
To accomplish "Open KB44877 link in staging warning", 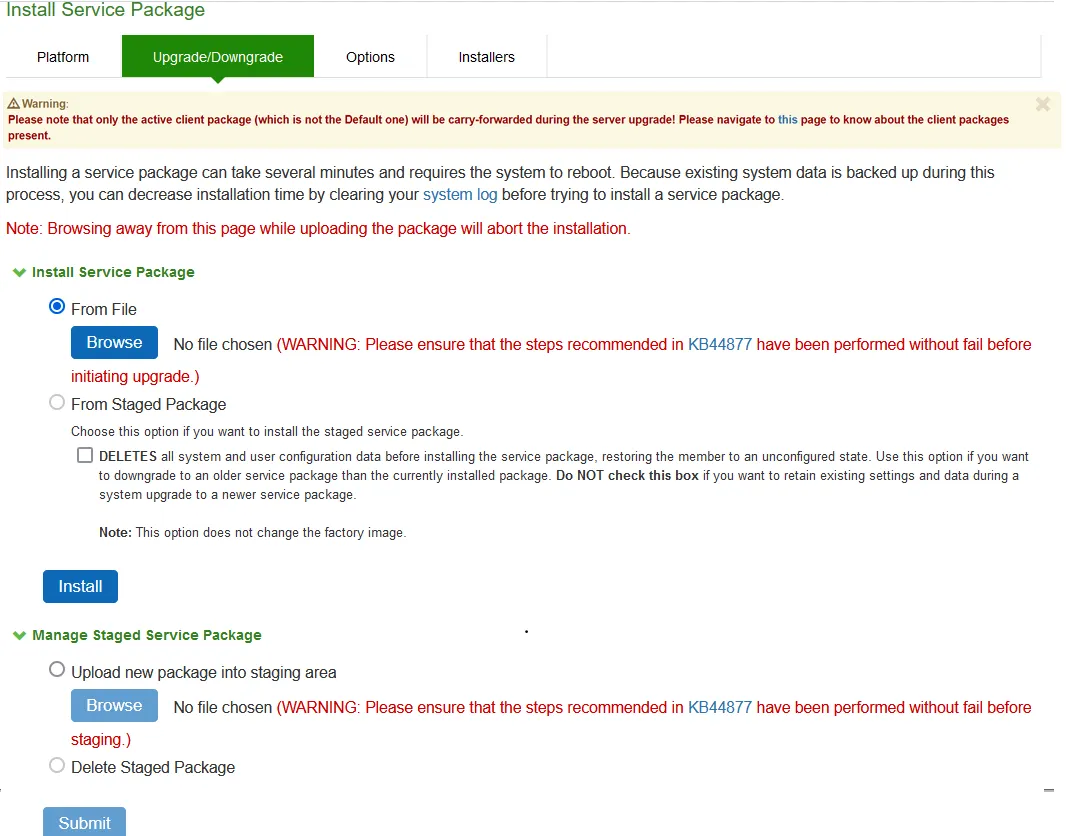I will click(x=720, y=708).
